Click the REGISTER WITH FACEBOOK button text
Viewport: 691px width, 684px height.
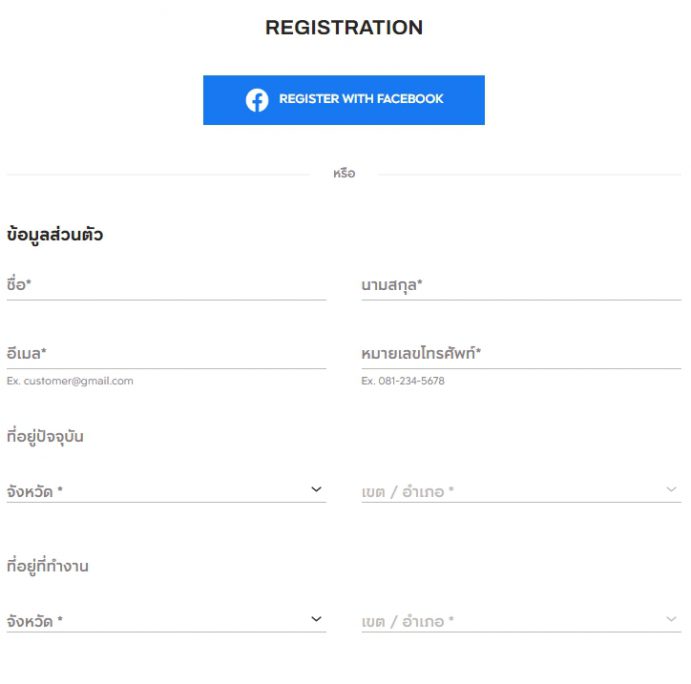[361, 99]
